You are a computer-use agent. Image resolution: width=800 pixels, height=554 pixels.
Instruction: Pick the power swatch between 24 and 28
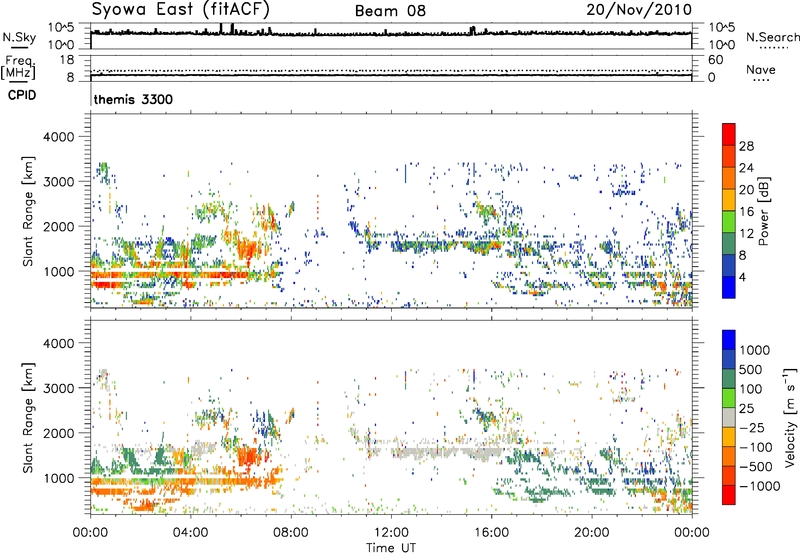(x=729, y=156)
